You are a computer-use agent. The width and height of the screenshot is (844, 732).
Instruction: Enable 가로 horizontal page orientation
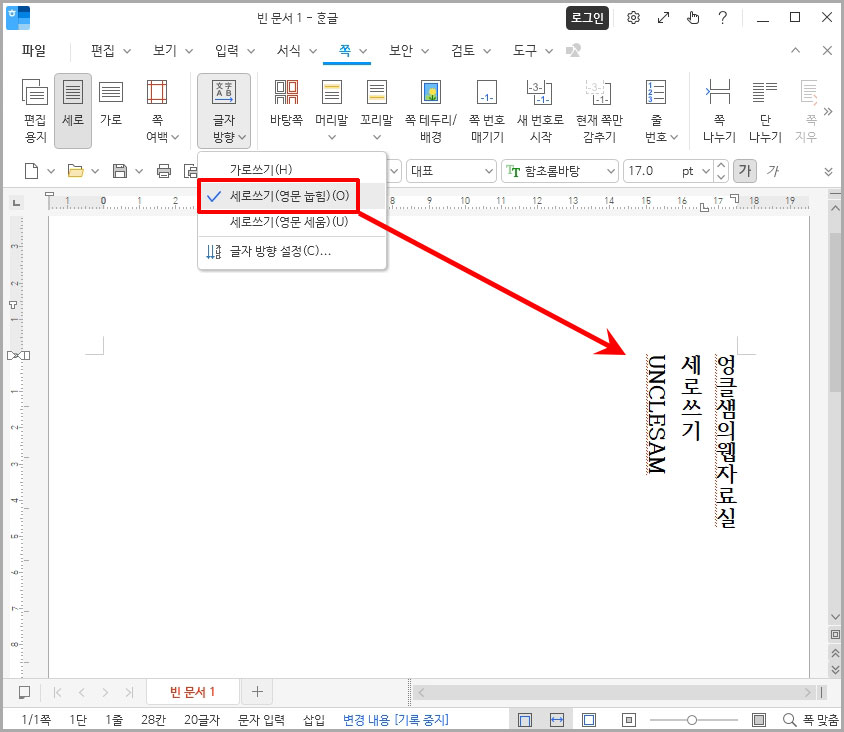click(110, 110)
